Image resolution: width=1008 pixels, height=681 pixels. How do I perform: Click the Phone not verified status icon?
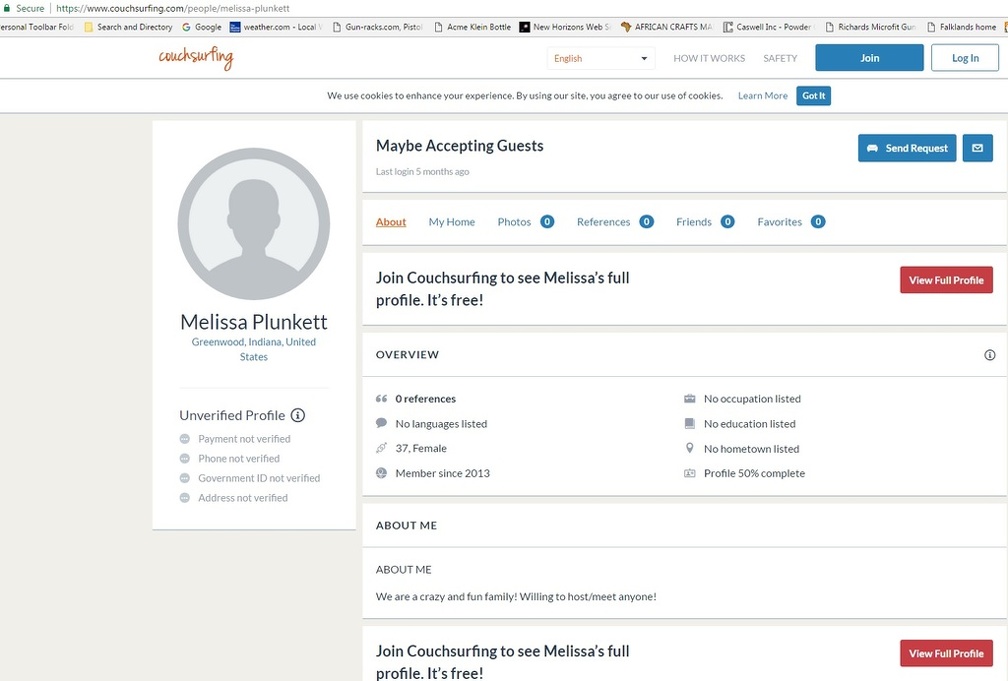[184, 459]
